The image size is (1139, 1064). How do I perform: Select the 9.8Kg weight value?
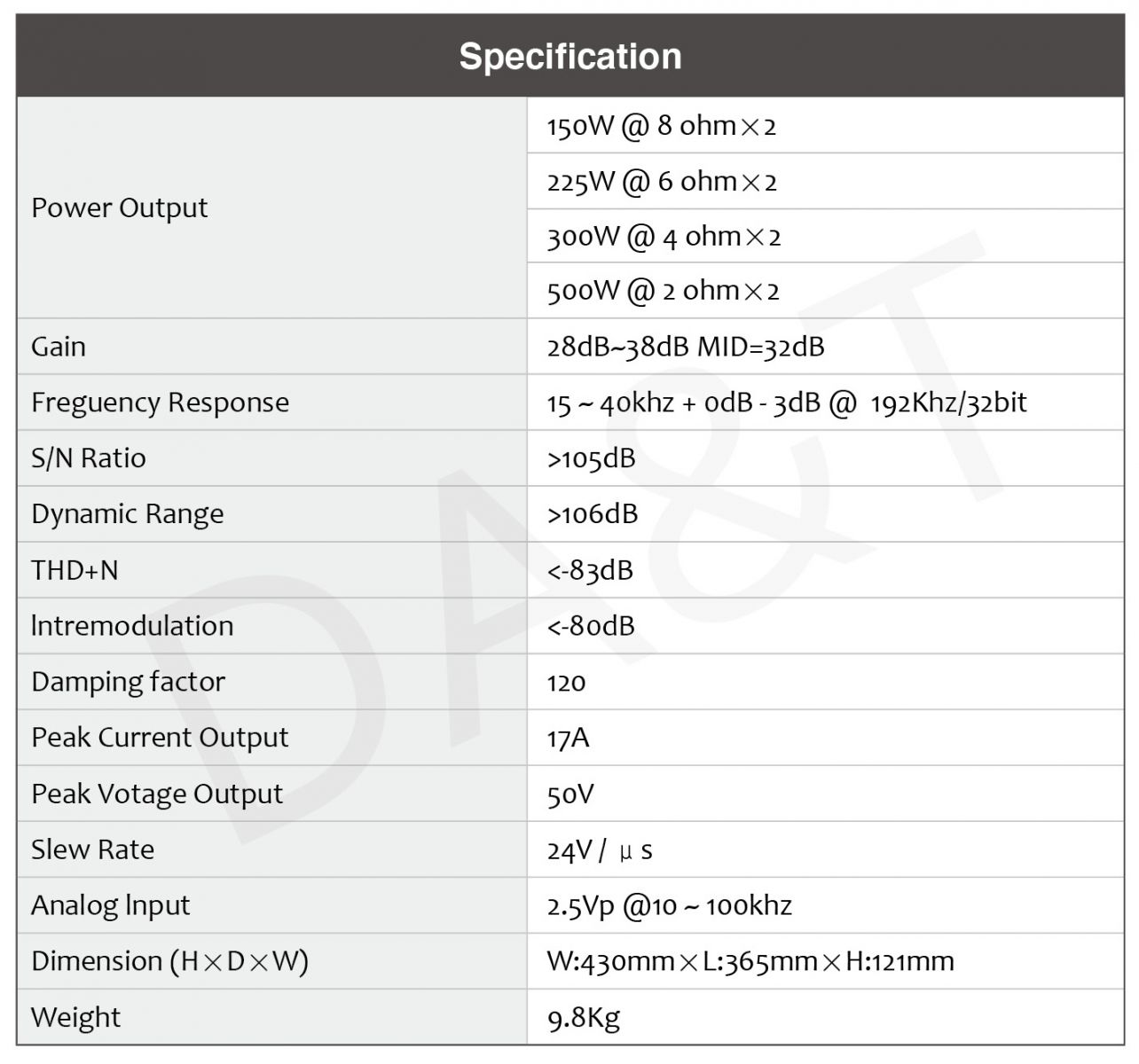(583, 1018)
